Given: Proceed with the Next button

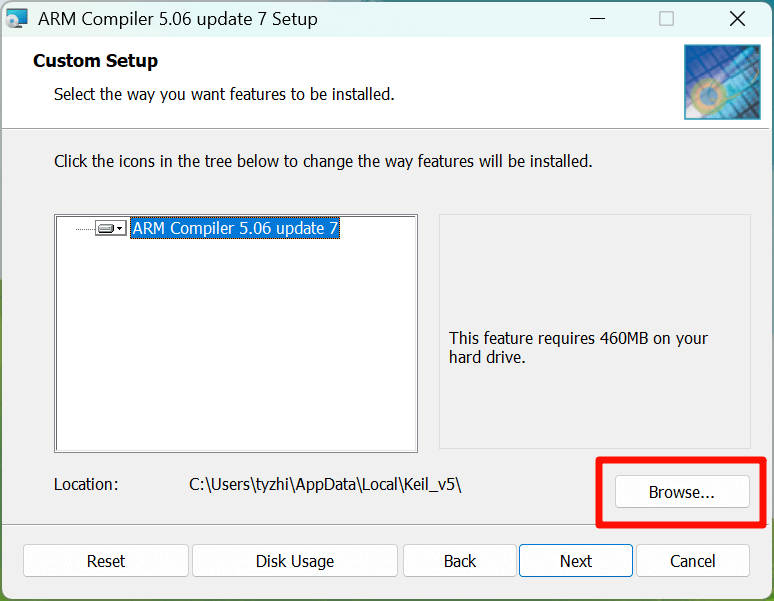Looking at the screenshot, I should (x=575, y=561).
